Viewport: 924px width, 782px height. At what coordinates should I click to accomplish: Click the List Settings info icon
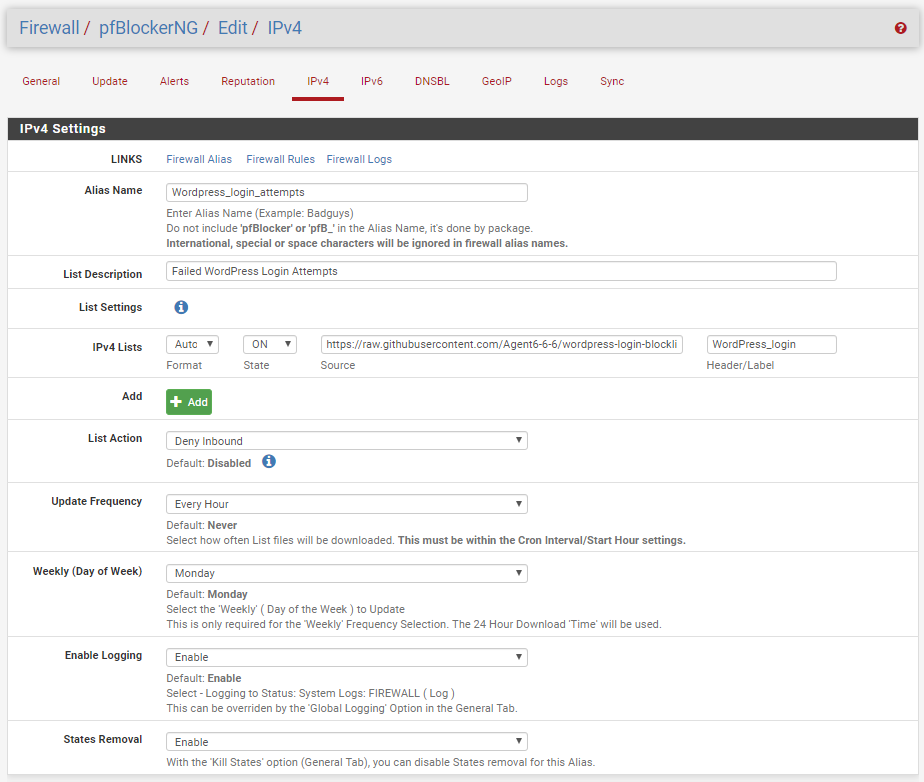[x=181, y=308]
